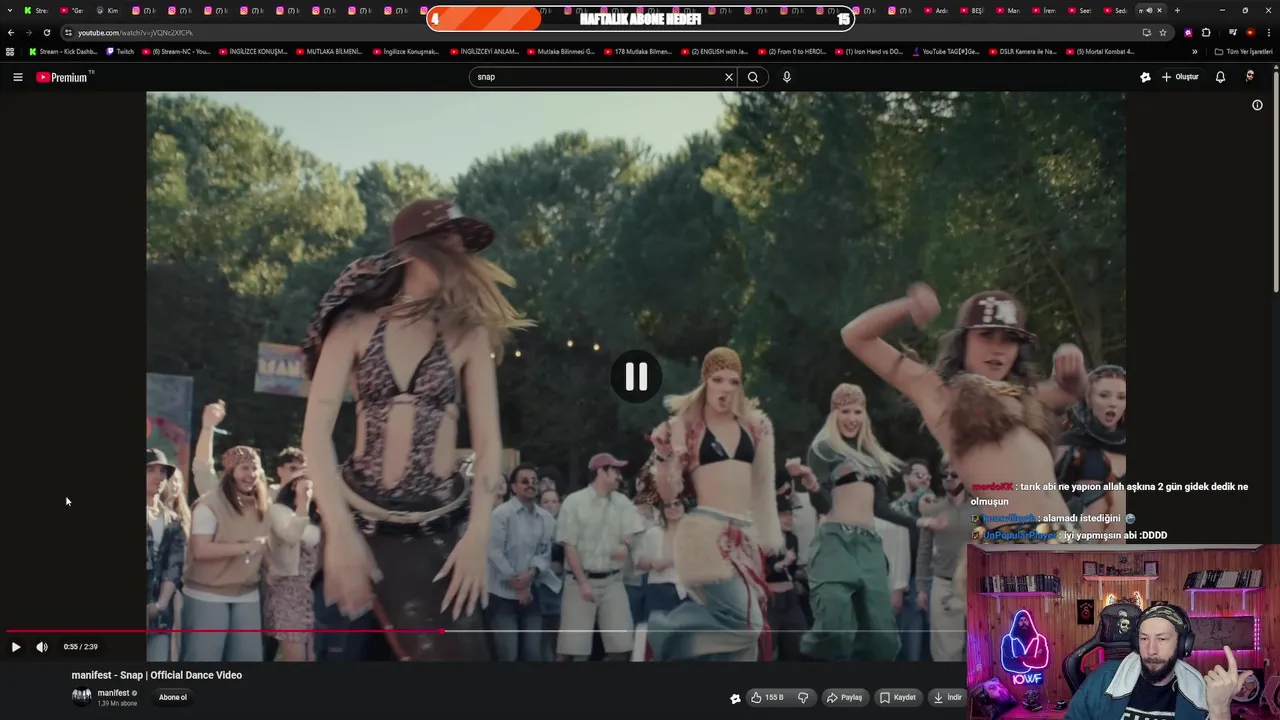Click the 0:55 / 2:39 time display
This screenshot has width=1280, height=720.
tap(80, 647)
